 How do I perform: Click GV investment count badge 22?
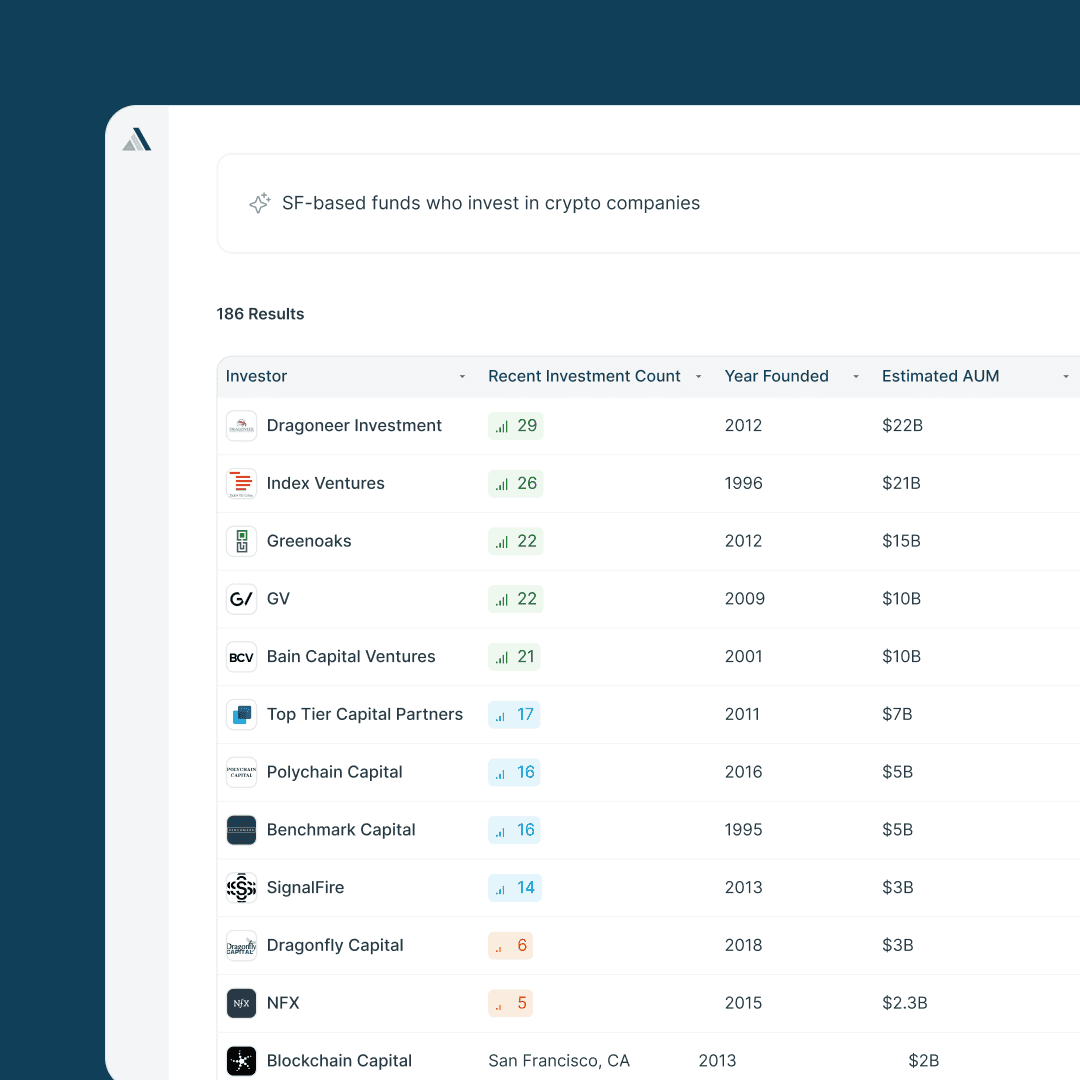(516, 599)
